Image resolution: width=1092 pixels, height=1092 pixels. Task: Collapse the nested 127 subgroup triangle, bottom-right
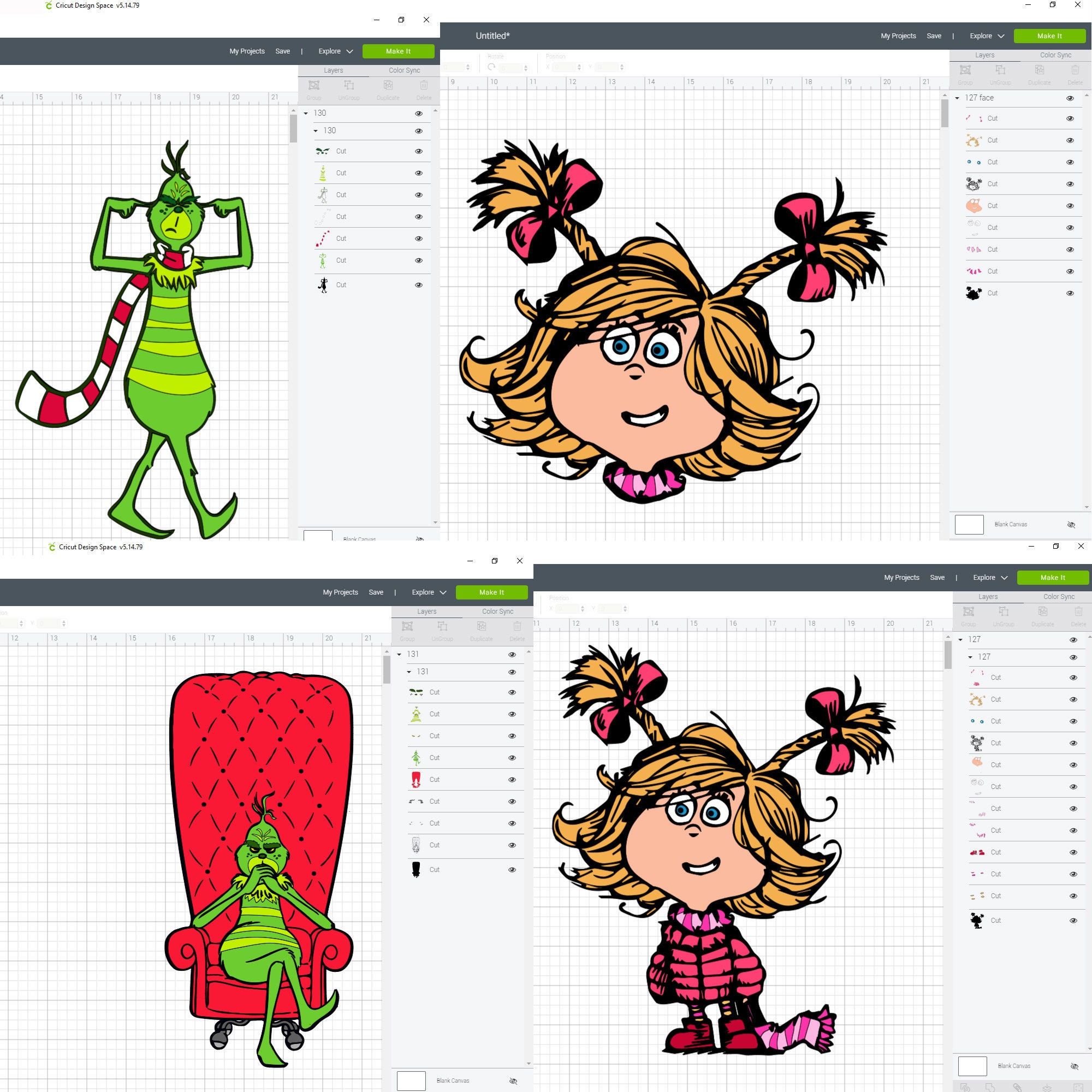[970, 657]
